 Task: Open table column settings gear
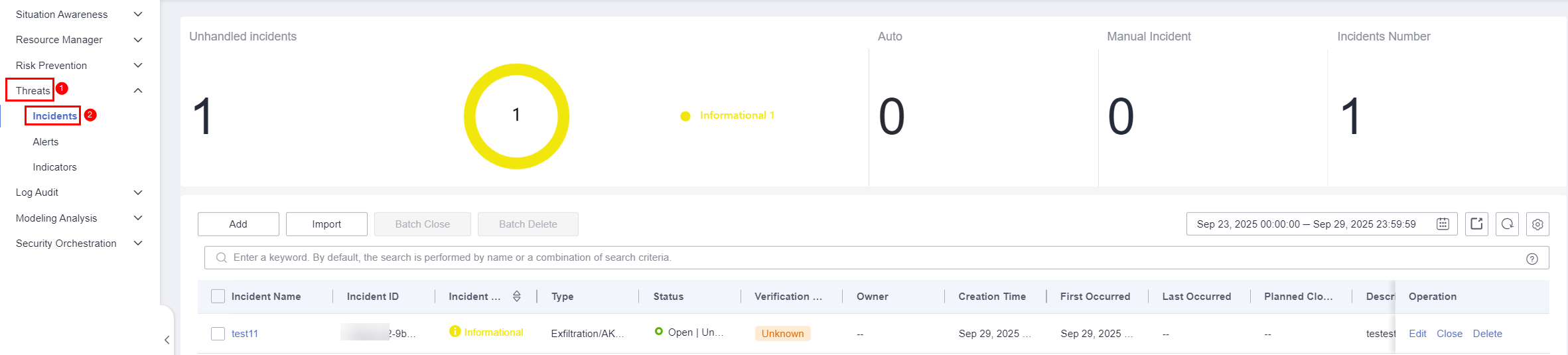[x=1537, y=224]
